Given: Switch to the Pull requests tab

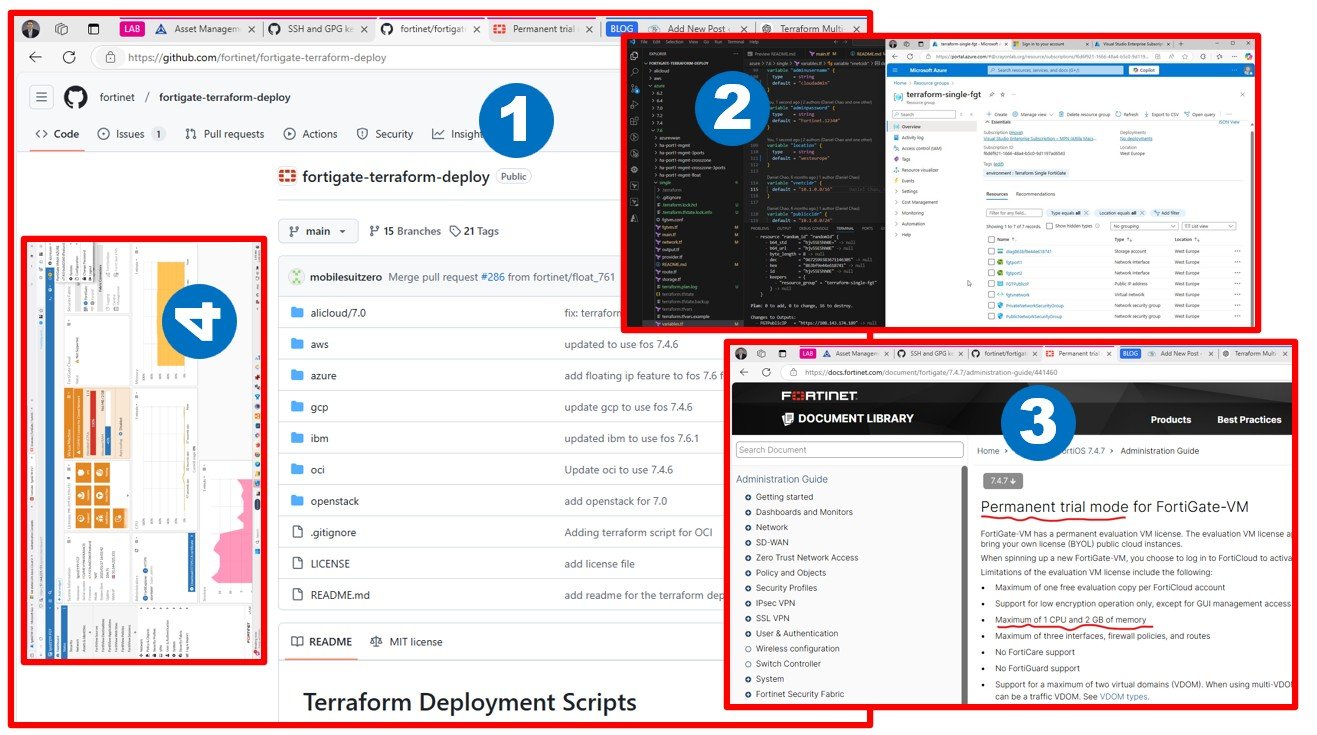Looking at the screenshot, I should [224, 134].
